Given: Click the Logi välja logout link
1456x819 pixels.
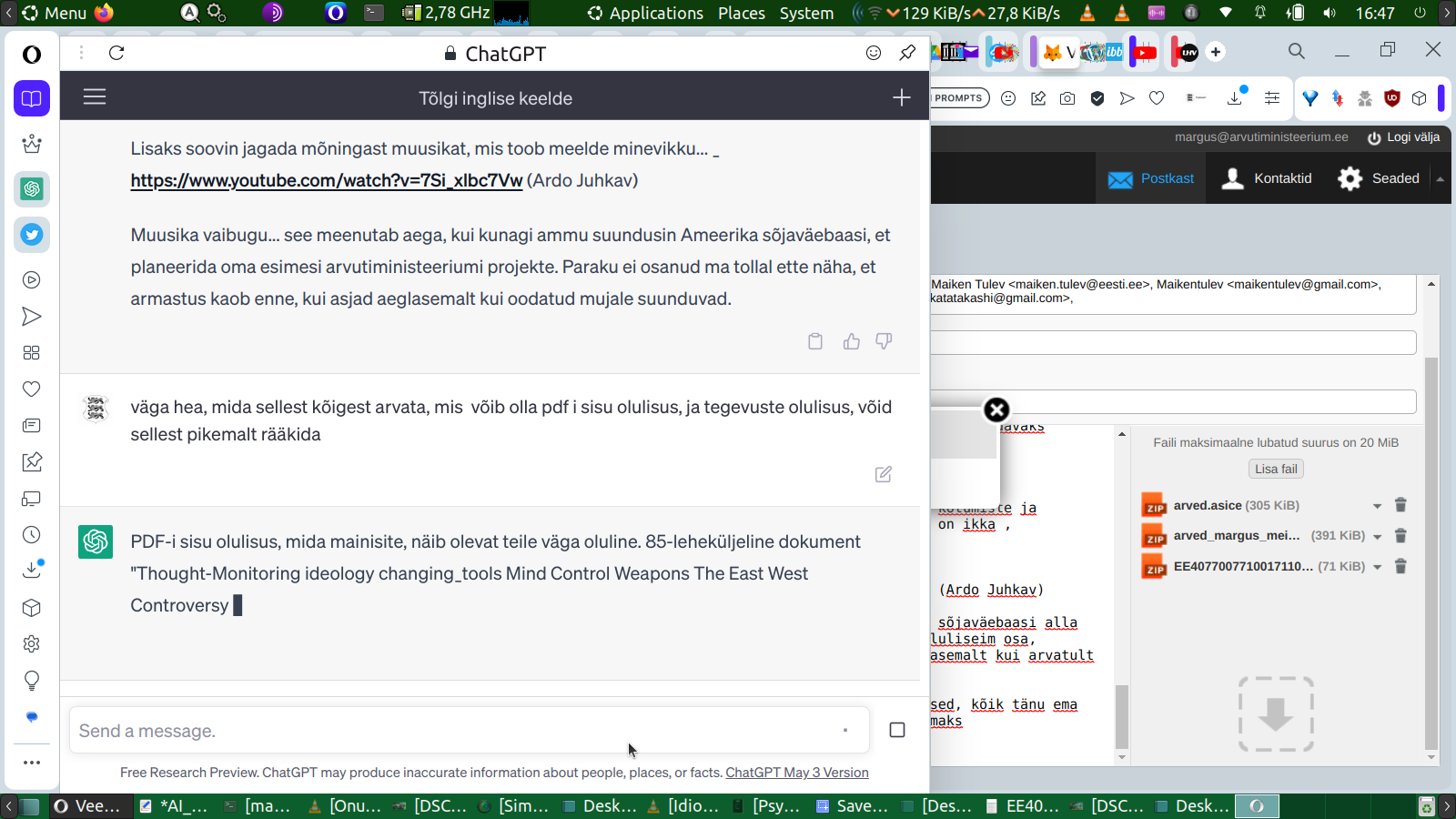Looking at the screenshot, I should tap(1404, 137).
